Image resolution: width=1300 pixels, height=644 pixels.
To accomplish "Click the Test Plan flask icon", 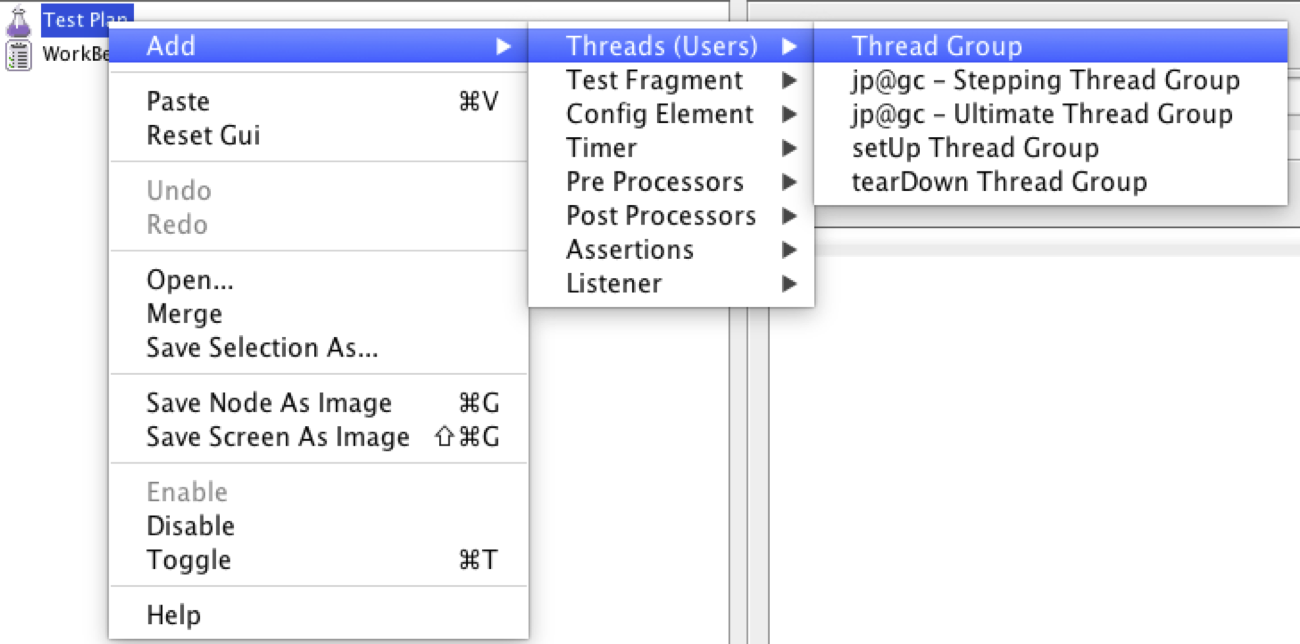I will 19,20.
